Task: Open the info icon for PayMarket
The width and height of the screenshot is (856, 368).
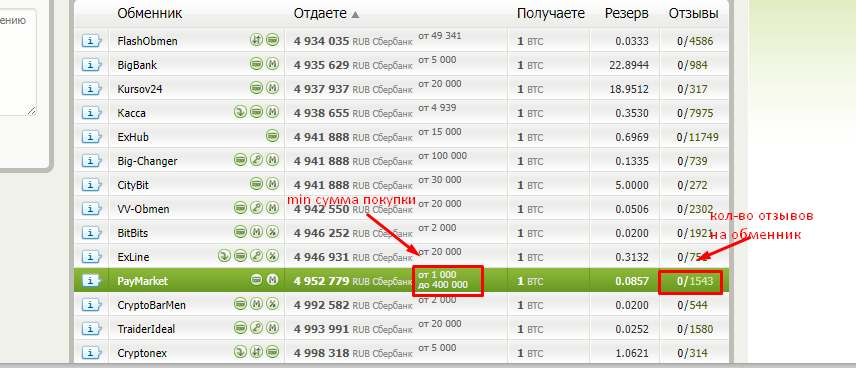Action: (92, 281)
